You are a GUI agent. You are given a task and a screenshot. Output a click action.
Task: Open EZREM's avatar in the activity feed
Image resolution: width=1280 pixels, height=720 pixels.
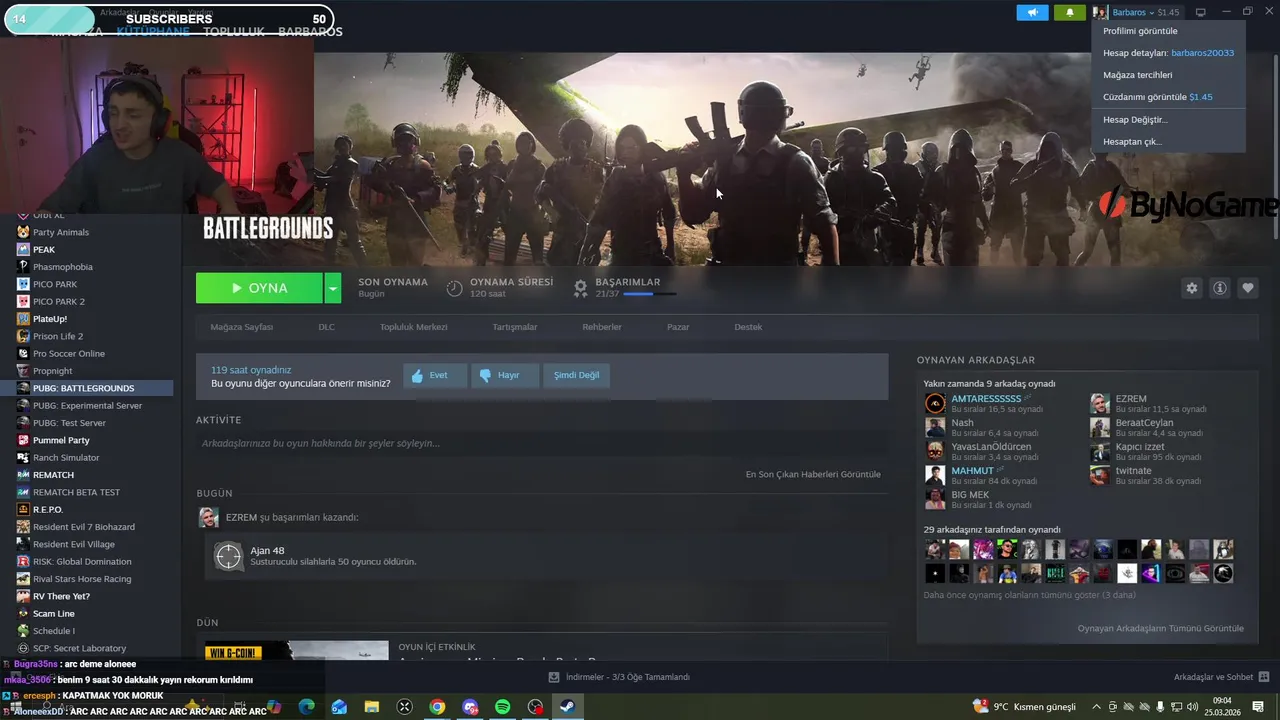click(x=208, y=517)
